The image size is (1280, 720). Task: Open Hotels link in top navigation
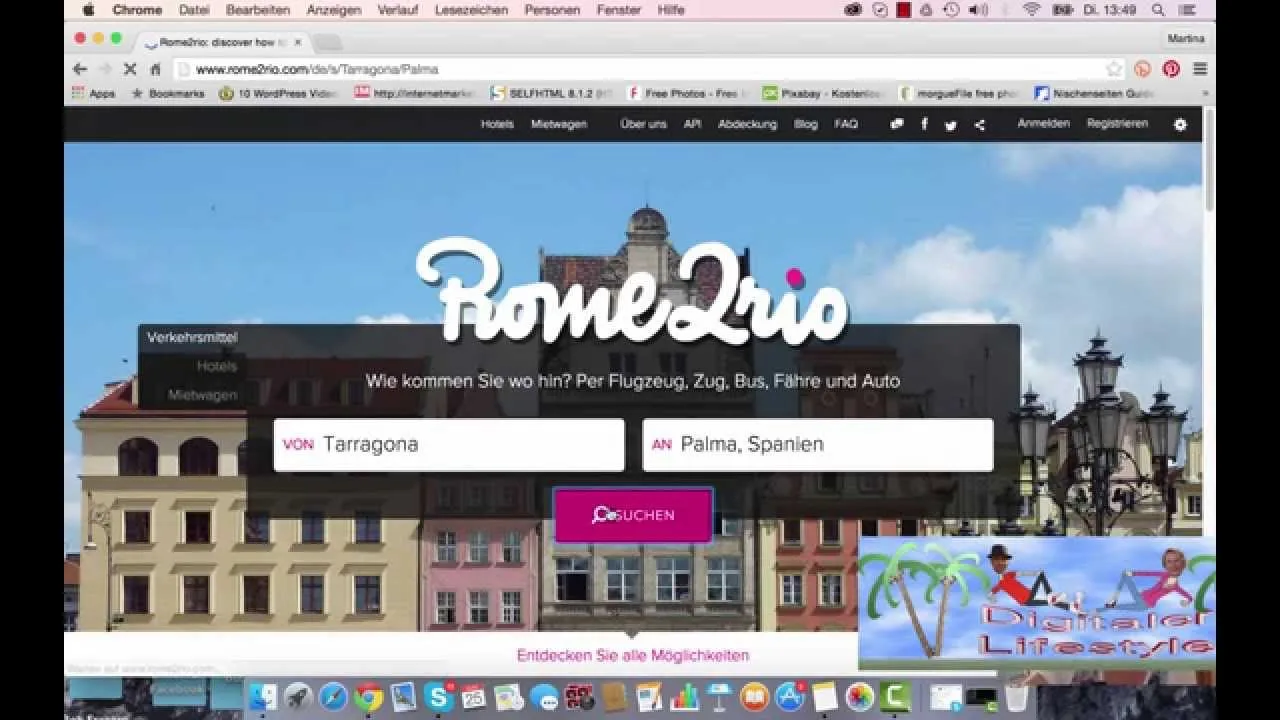coord(497,124)
